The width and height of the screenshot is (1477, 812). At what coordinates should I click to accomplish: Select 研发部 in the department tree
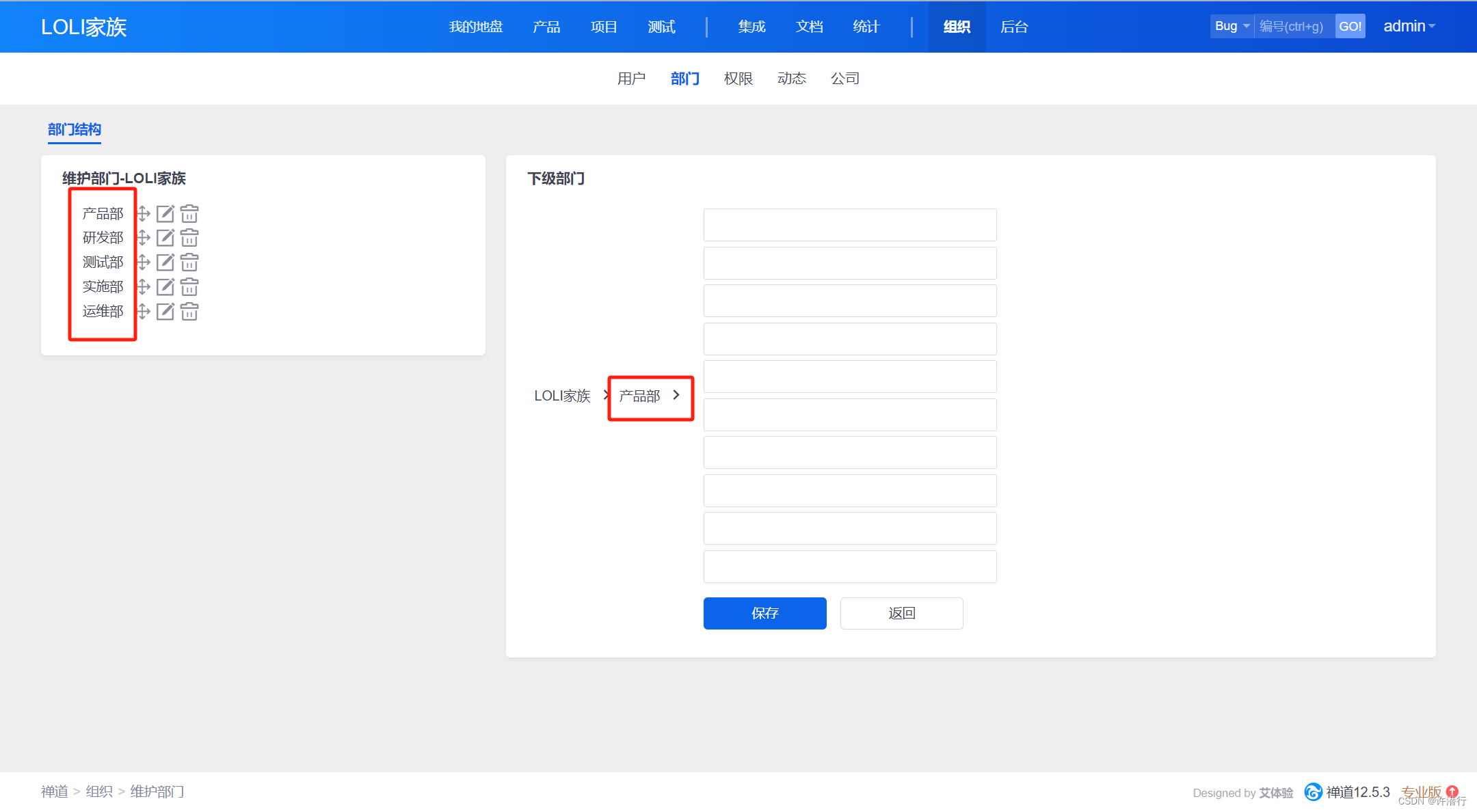coord(103,238)
